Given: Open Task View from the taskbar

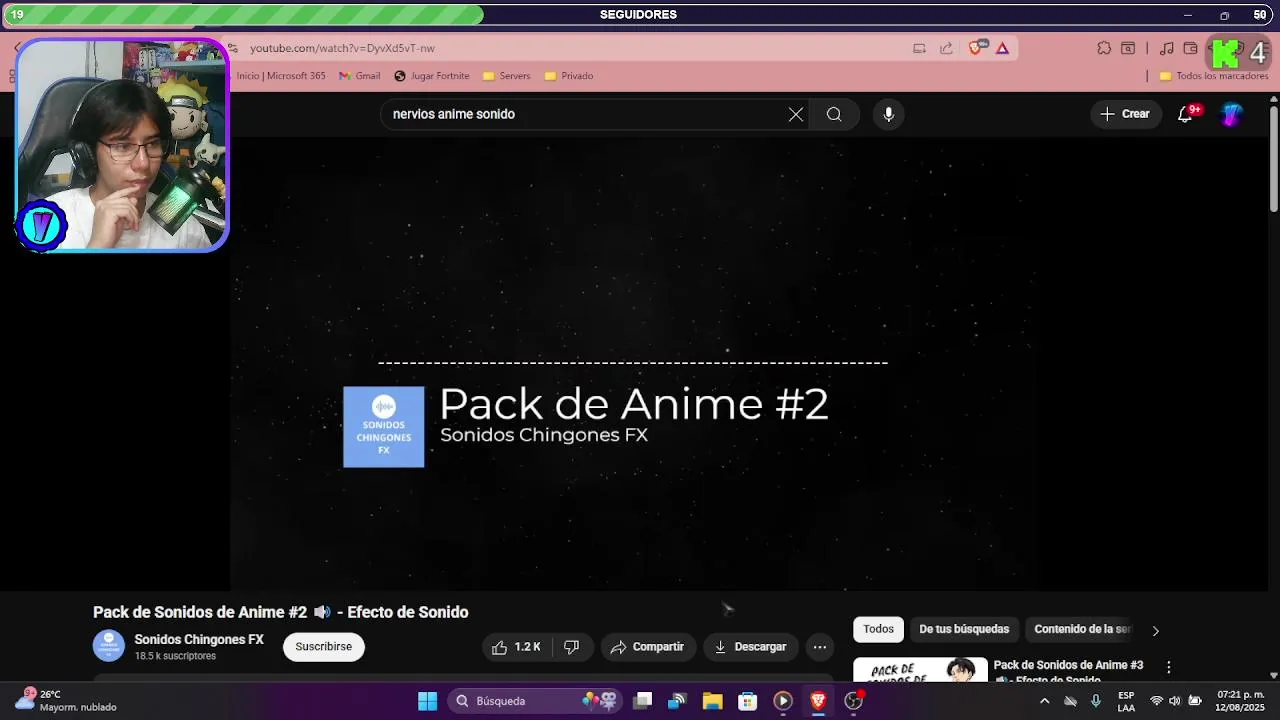Looking at the screenshot, I should (x=643, y=701).
